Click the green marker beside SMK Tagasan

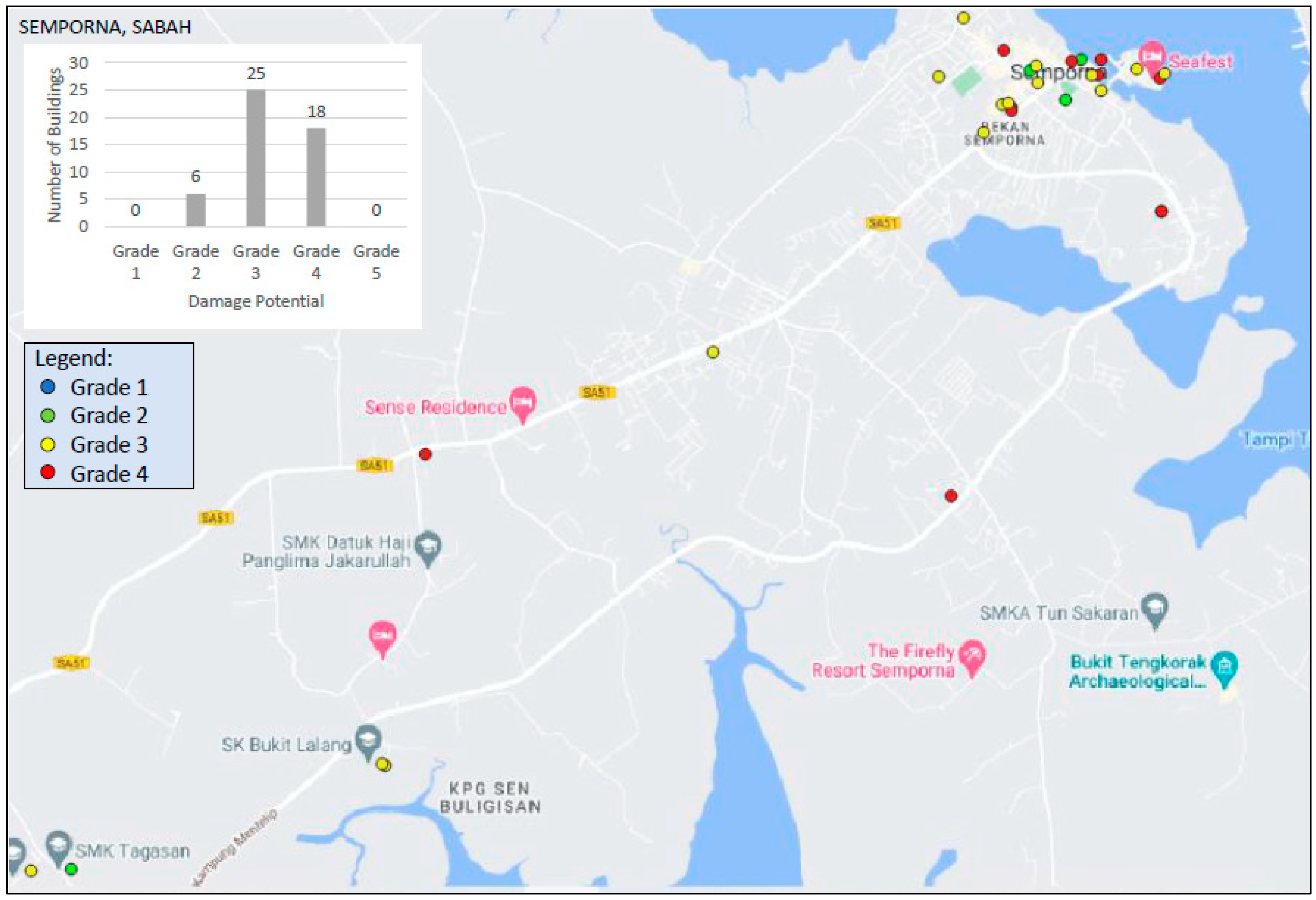coord(71,869)
